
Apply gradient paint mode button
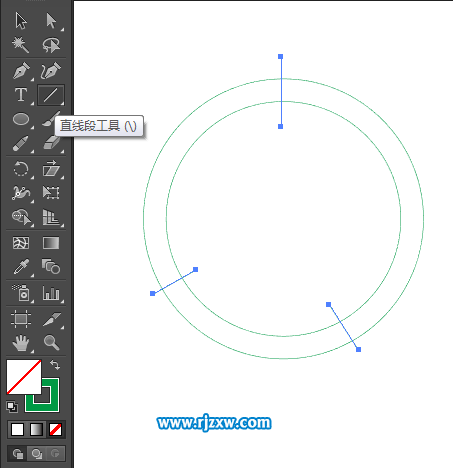coord(36,430)
